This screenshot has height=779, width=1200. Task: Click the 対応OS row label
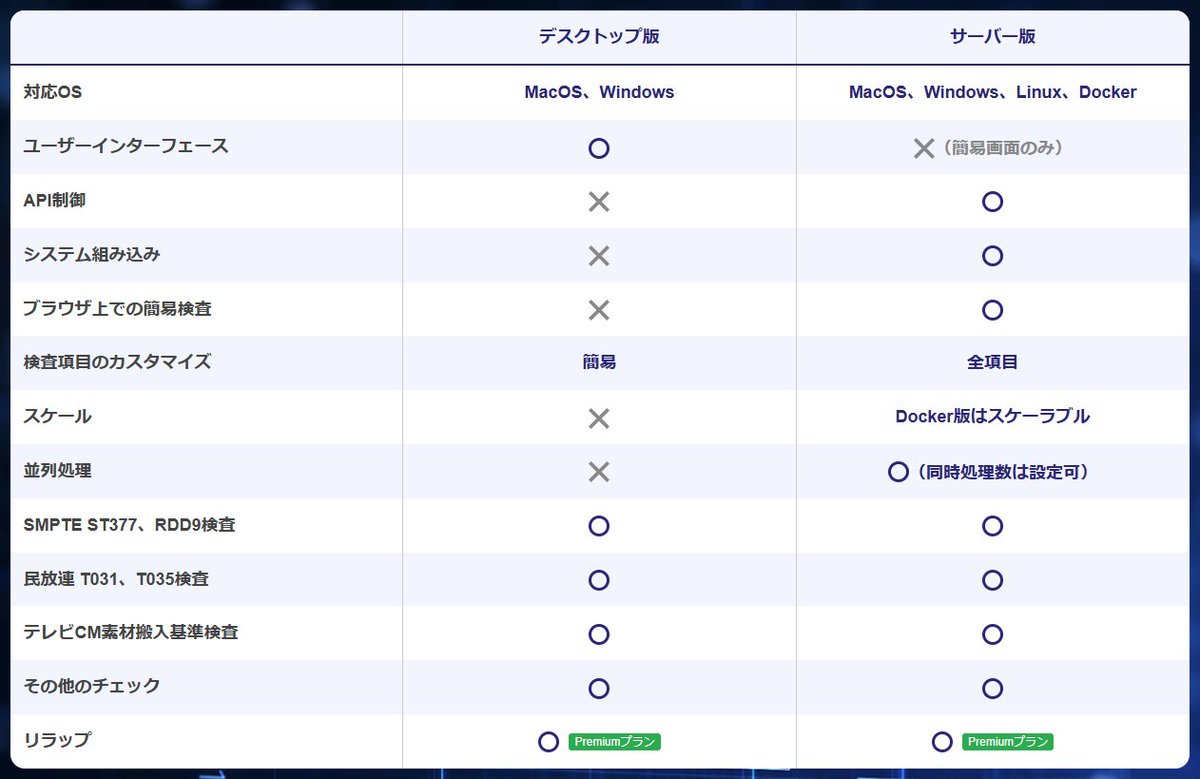click(x=53, y=92)
